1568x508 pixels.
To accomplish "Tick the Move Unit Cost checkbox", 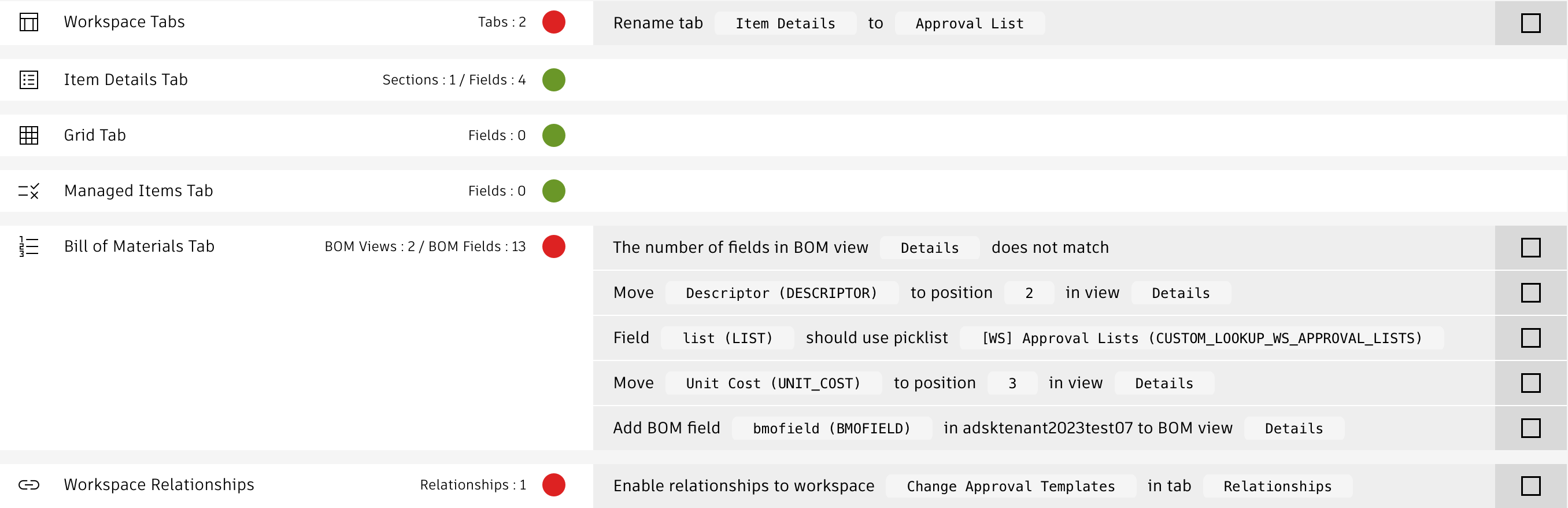I will (1530, 383).
